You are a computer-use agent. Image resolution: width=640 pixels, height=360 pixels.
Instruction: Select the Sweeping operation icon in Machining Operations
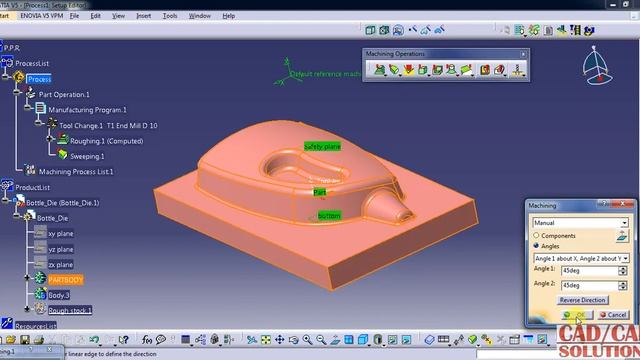394,70
